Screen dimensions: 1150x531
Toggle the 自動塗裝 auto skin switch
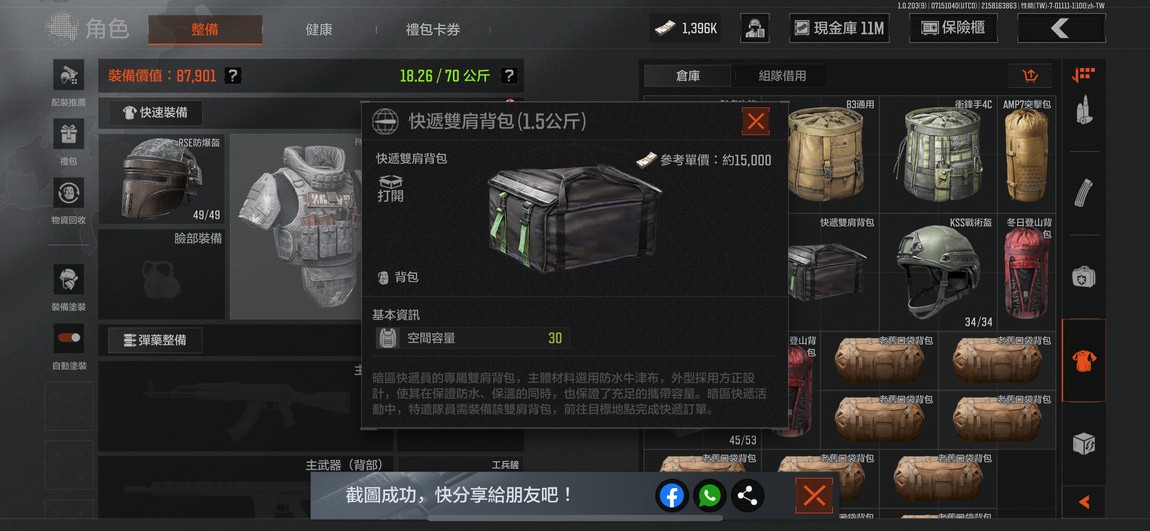(68, 338)
